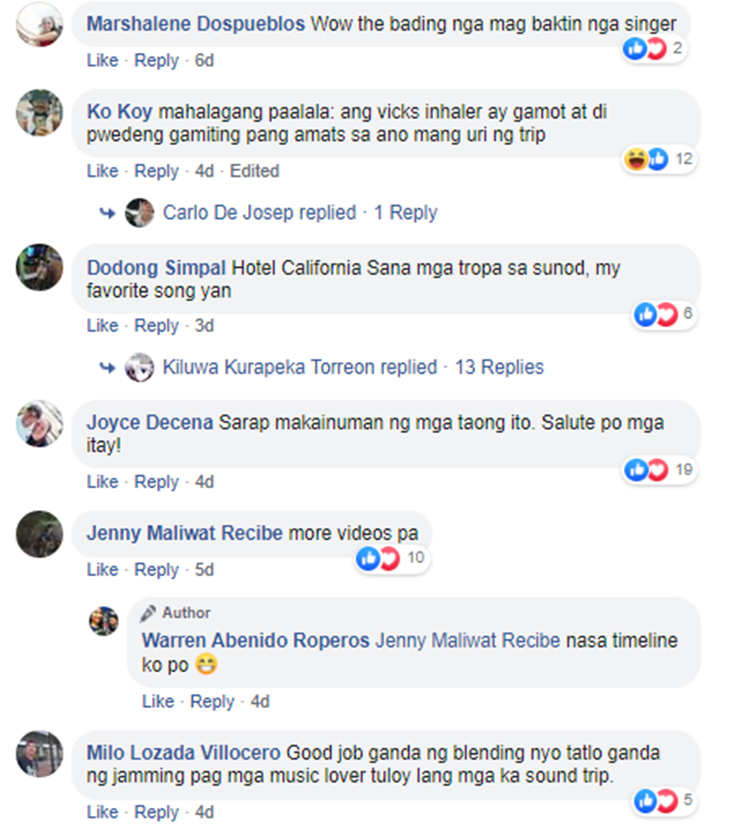Reply to Milo Lozada Villocero's comment
750x838 pixels.
(156, 812)
